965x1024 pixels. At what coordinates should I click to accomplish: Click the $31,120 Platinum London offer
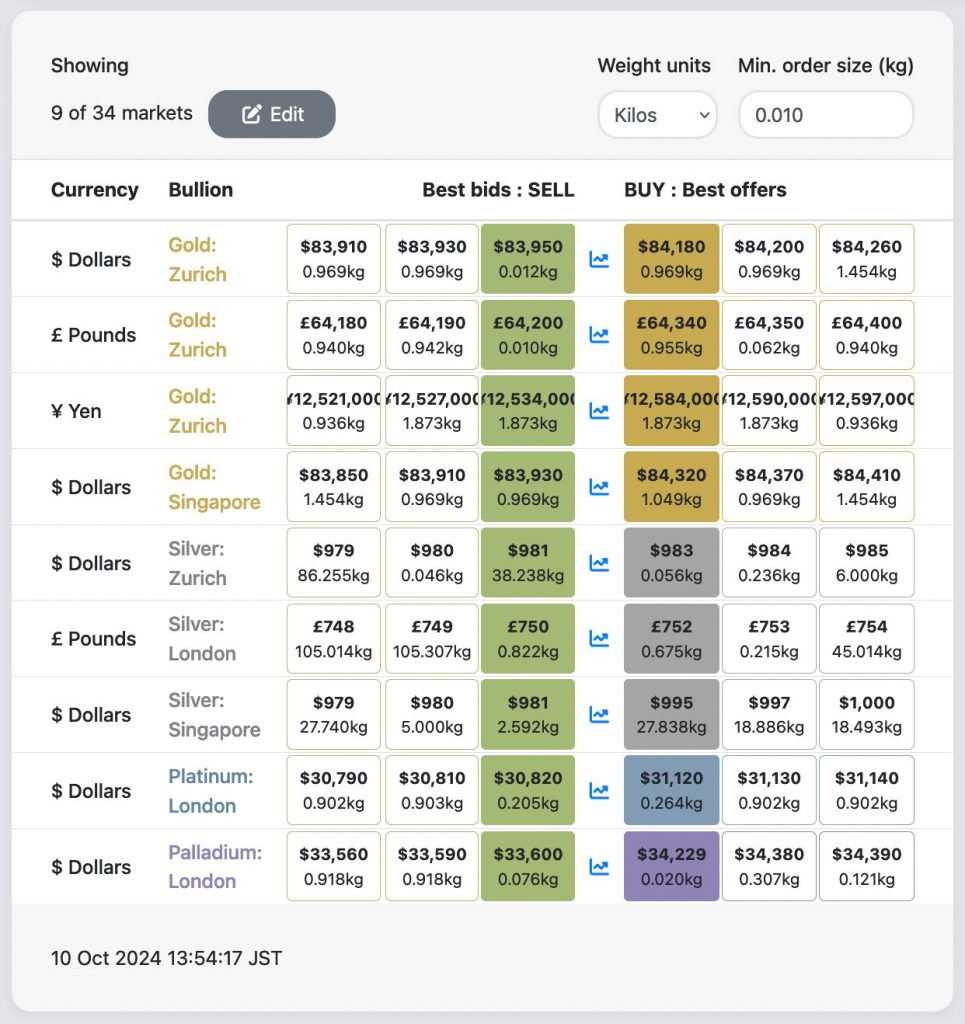coord(671,791)
